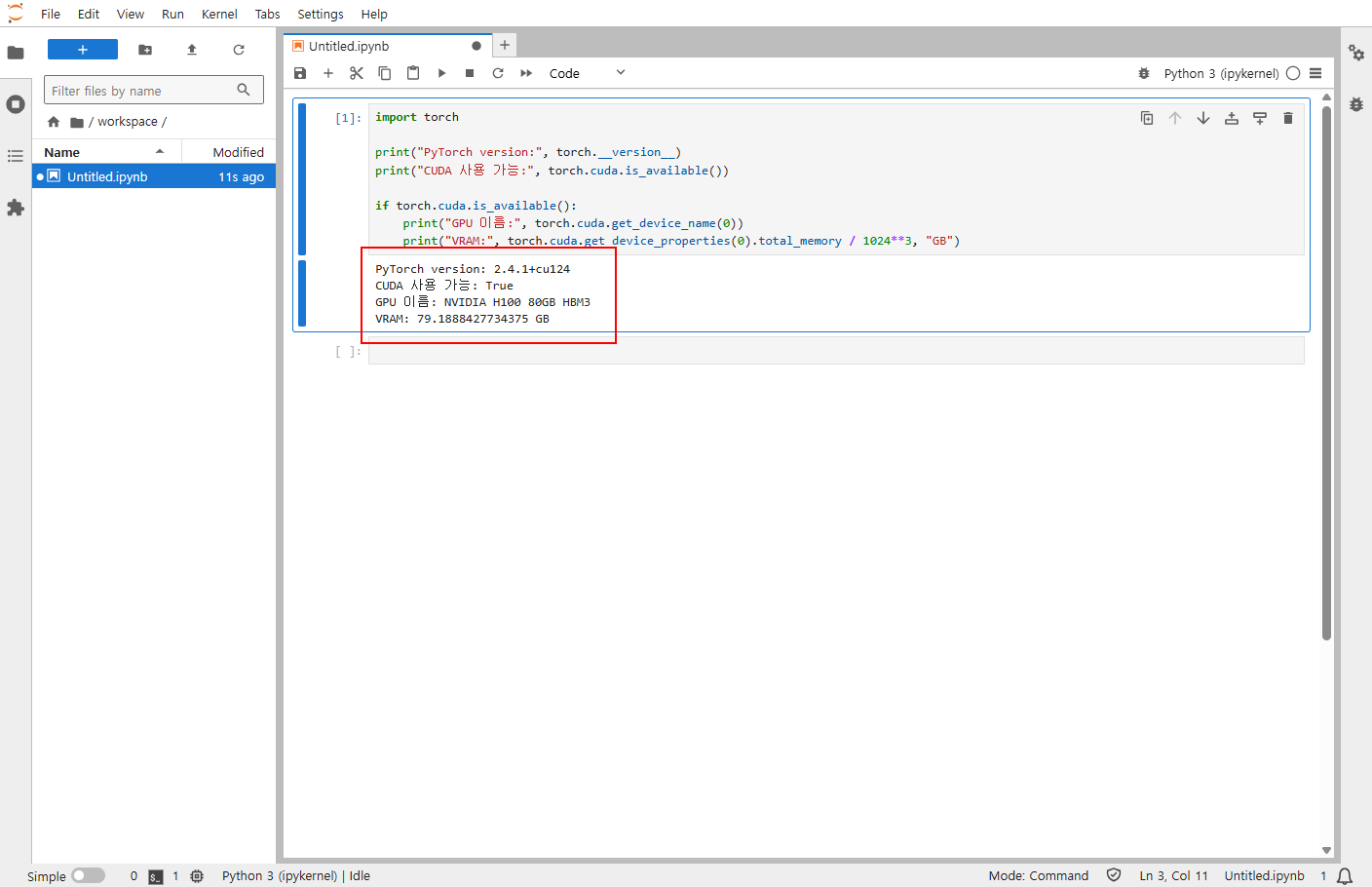Click the notebook vertical scrollbar
Image resolution: width=1372 pixels, height=887 pixels.
click(x=1326, y=371)
